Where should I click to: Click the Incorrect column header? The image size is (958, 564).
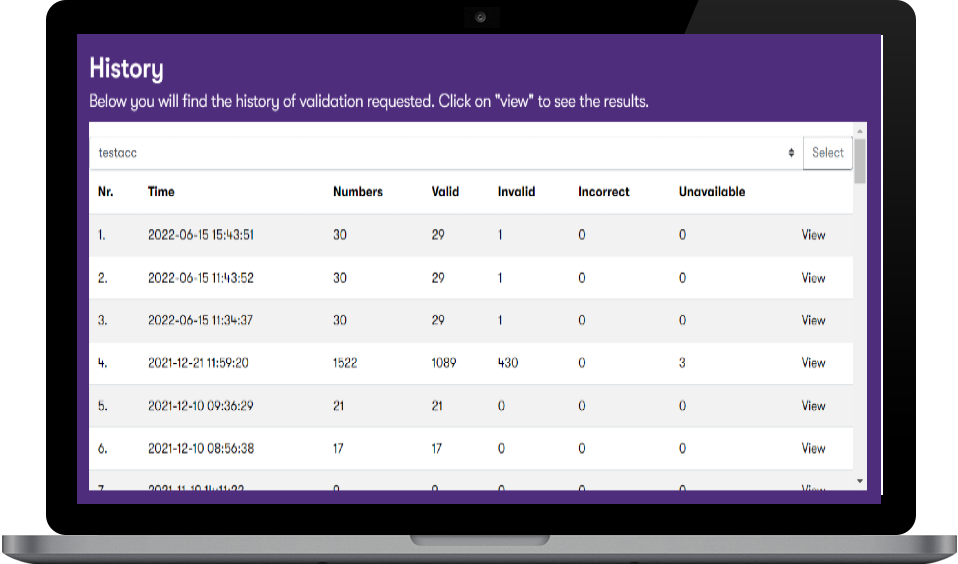(603, 192)
